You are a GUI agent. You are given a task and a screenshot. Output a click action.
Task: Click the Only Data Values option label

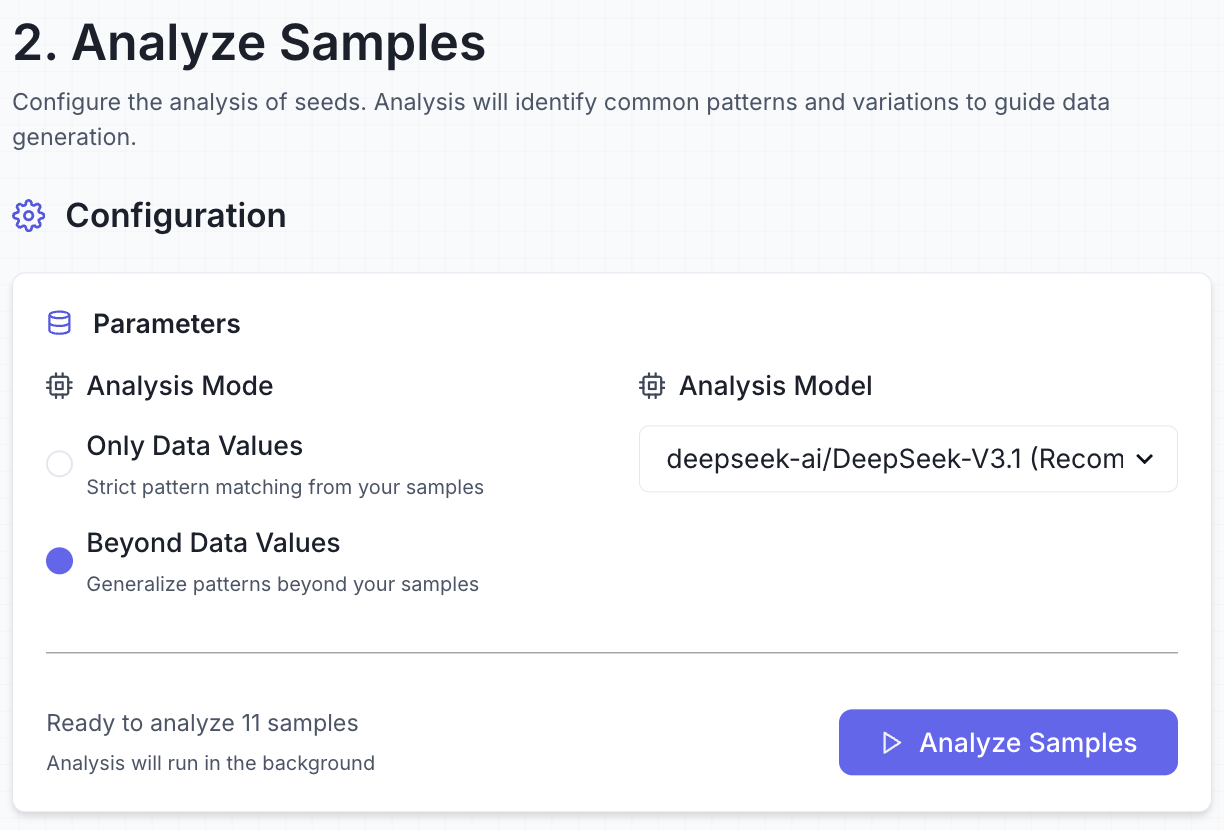click(195, 446)
